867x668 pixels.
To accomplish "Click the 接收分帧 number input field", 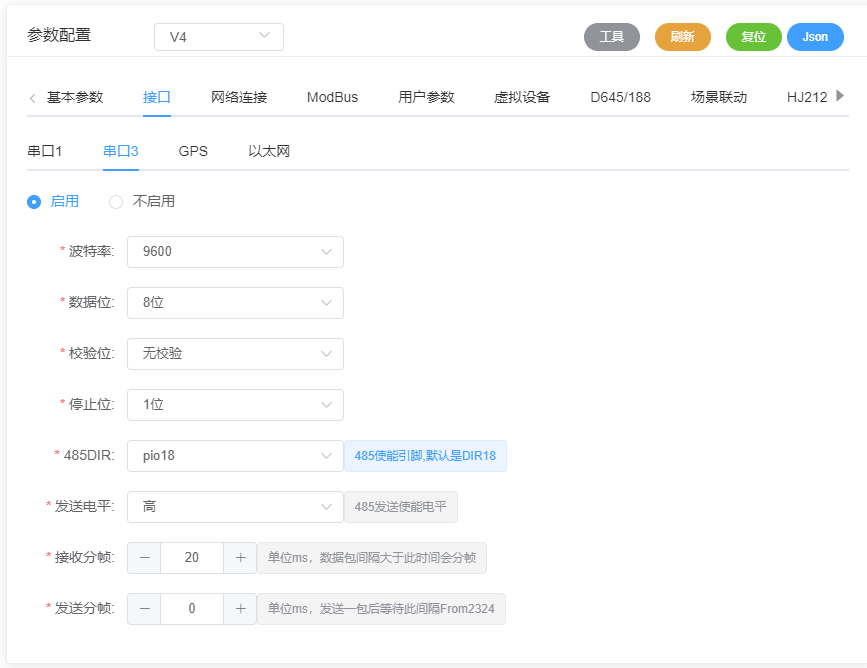I will 192,557.
